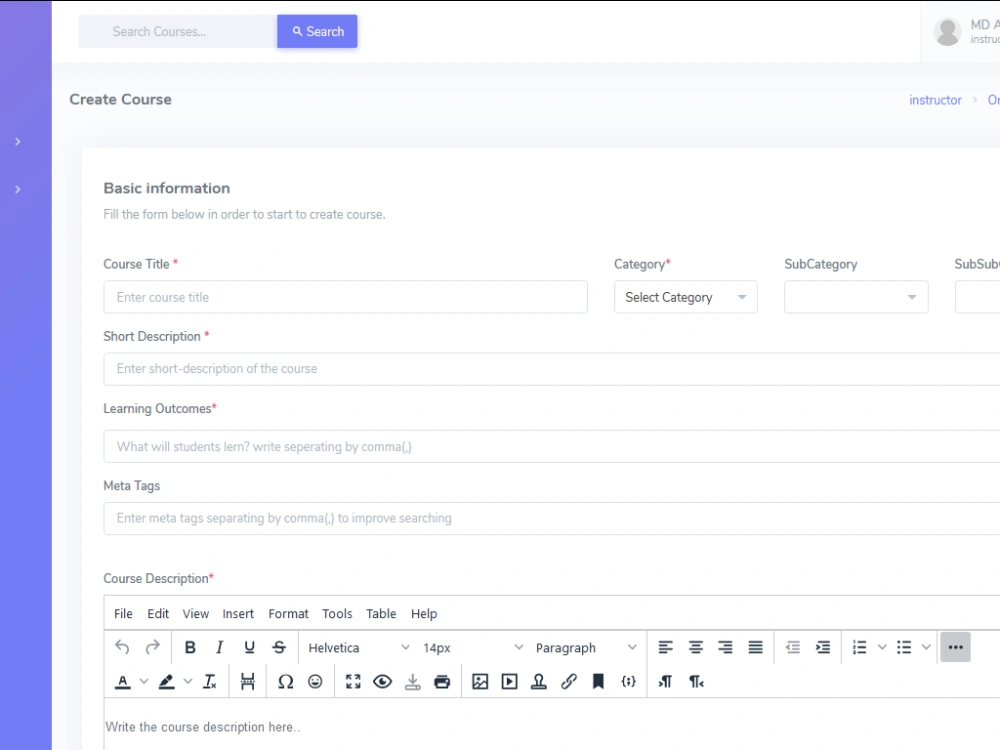Open the emoticons picker
This screenshot has height=750, width=1000.
click(315, 682)
